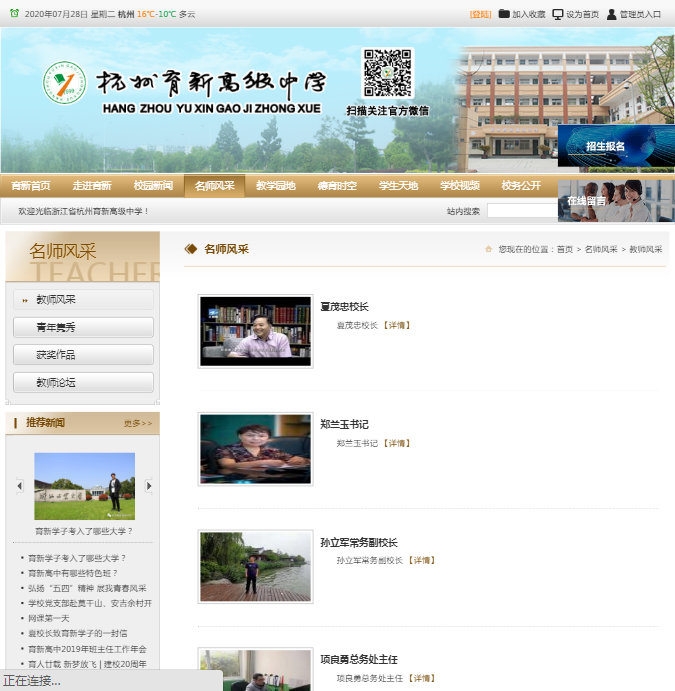Select 教师论坛 in the sidebar
Screen dimensions: 675x691
83,382
